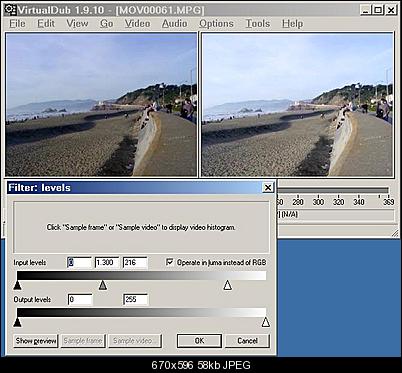Click the video histogram display area
Screen dimensions: 402x373
141,227
